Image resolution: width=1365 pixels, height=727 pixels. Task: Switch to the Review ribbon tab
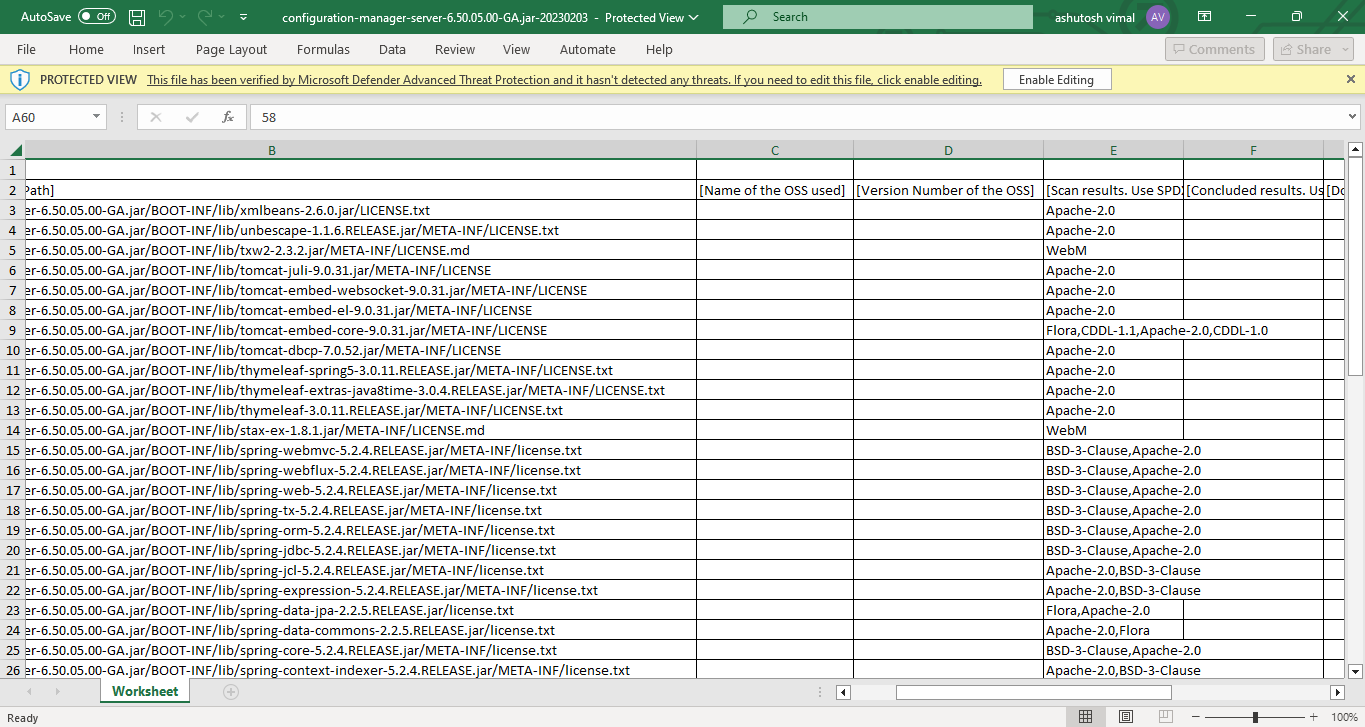[454, 49]
